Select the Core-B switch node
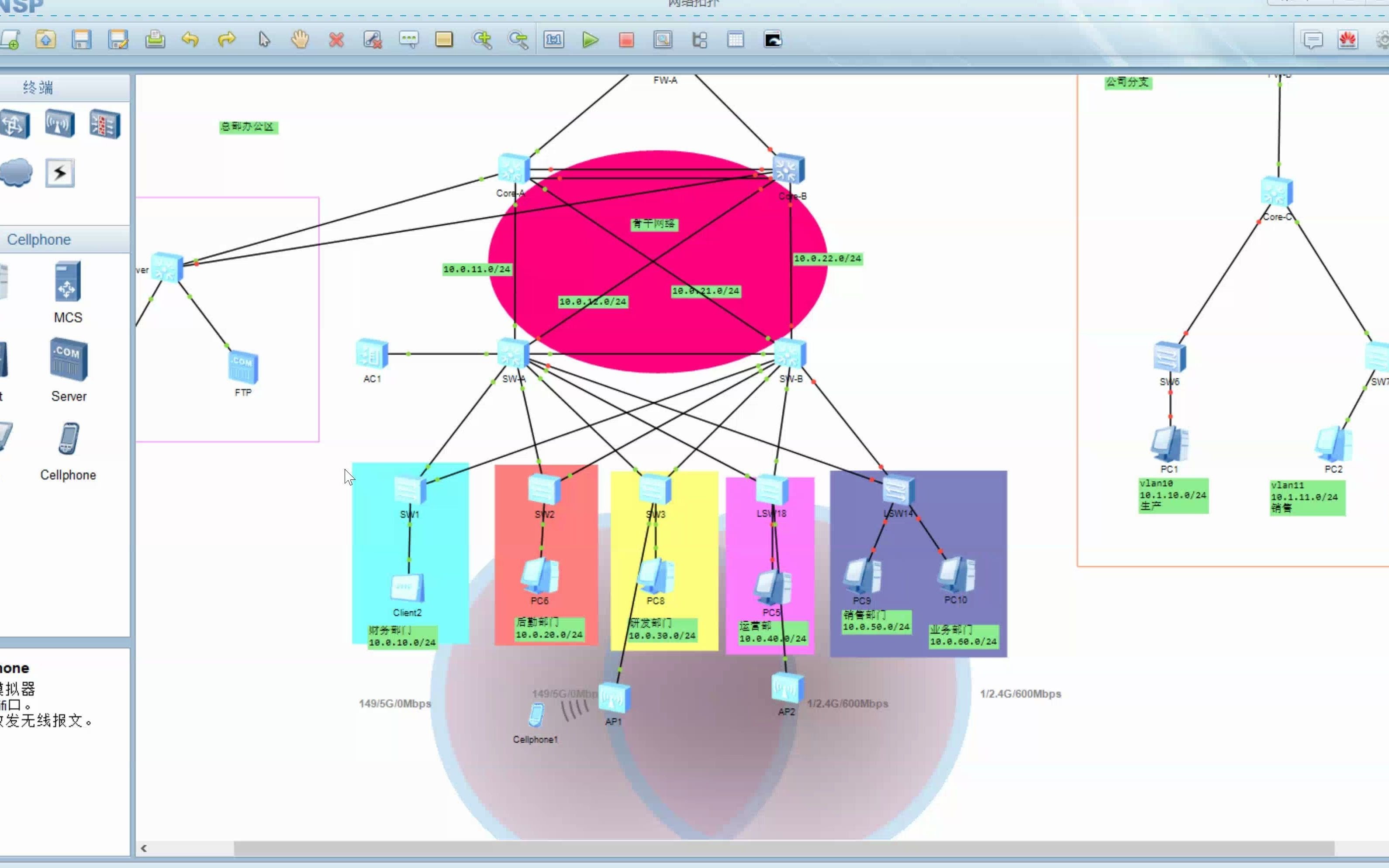The height and width of the screenshot is (868, 1389). pyautogui.click(x=789, y=169)
